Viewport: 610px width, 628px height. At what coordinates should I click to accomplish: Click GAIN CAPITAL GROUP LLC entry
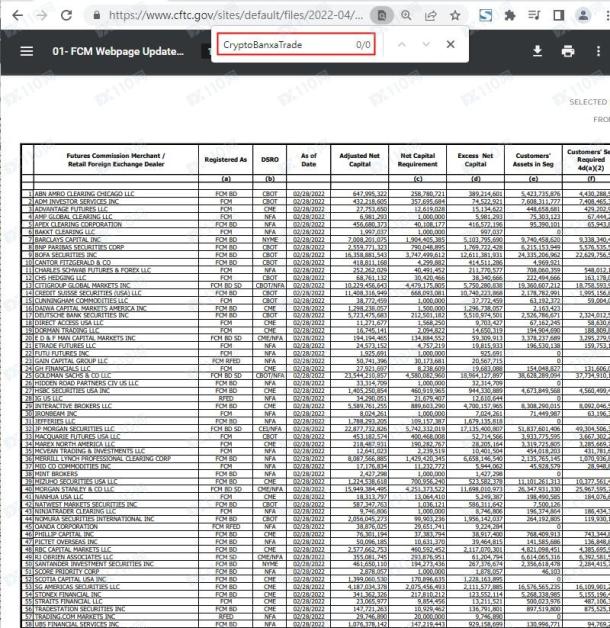(71, 361)
